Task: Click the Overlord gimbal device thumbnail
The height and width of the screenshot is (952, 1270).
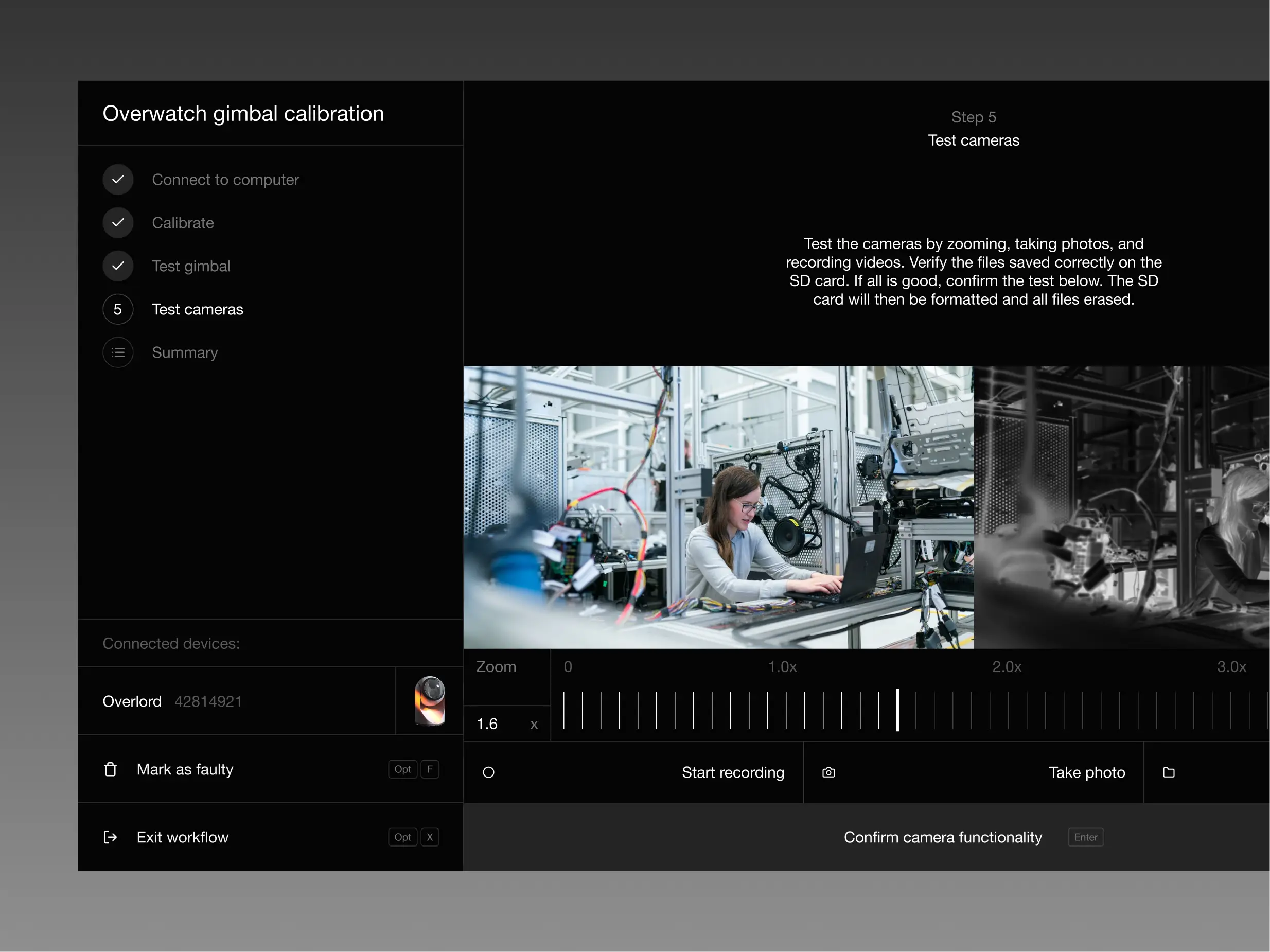Action: [x=430, y=700]
